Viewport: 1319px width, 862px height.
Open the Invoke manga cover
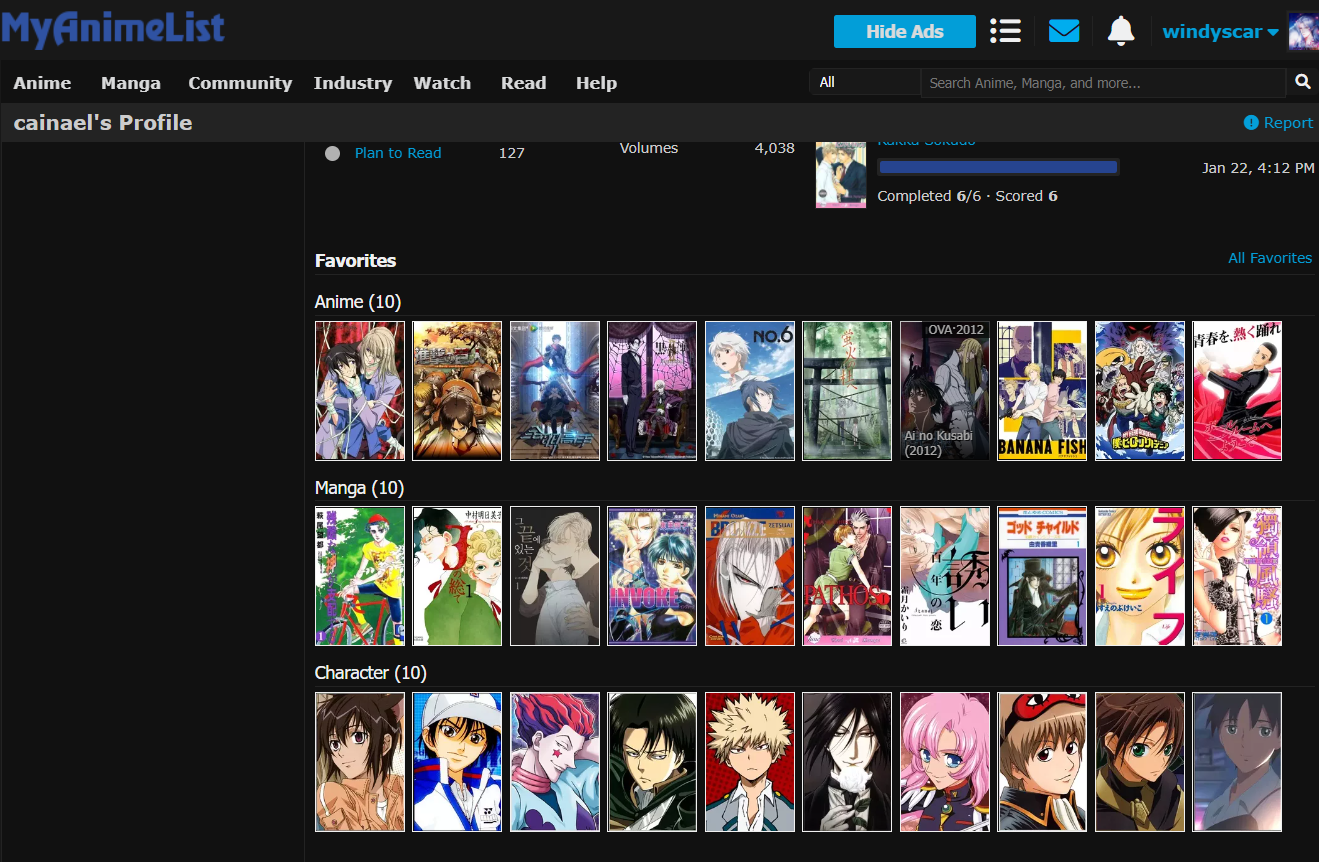(652, 576)
